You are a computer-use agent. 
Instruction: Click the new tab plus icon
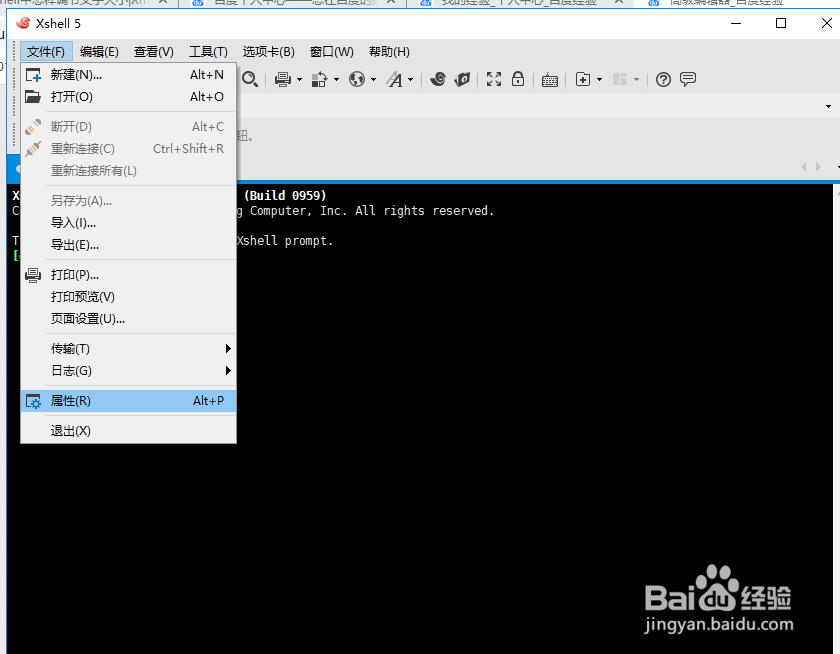[583, 80]
